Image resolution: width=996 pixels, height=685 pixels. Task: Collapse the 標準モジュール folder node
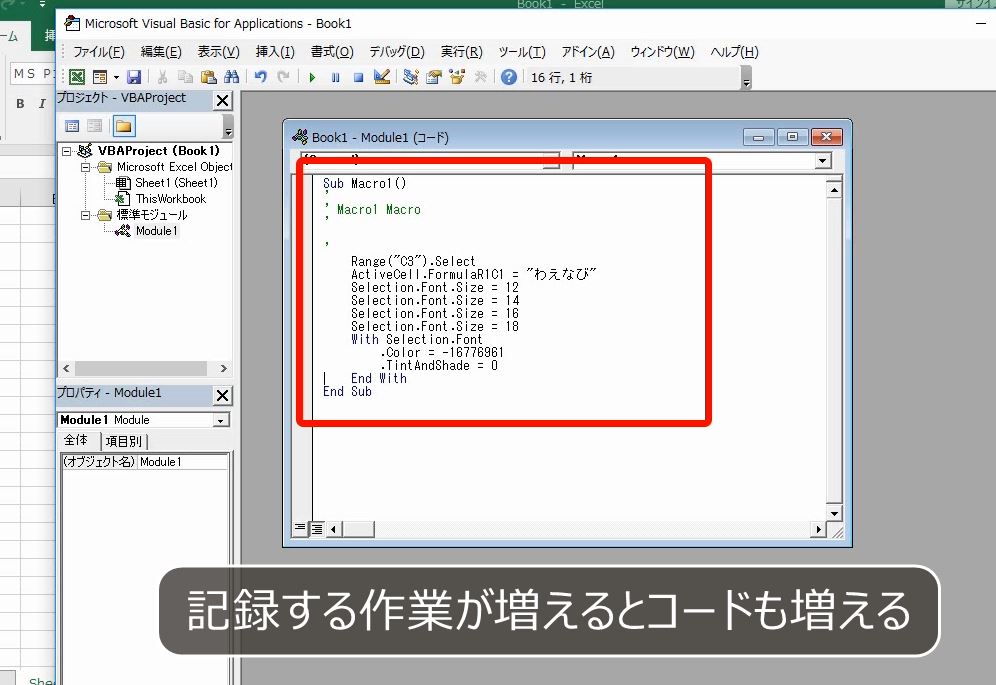point(85,215)
